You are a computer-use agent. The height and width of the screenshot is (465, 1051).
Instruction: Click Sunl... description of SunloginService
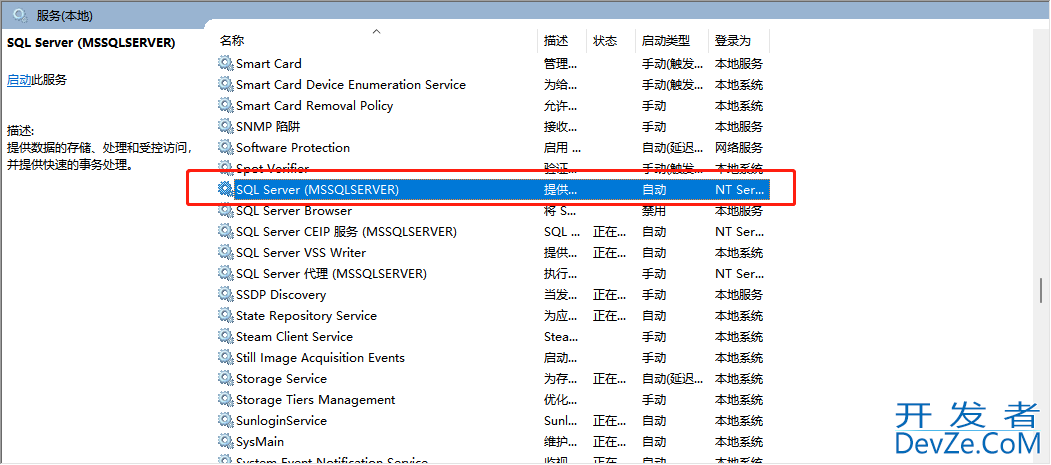(560, 421)
